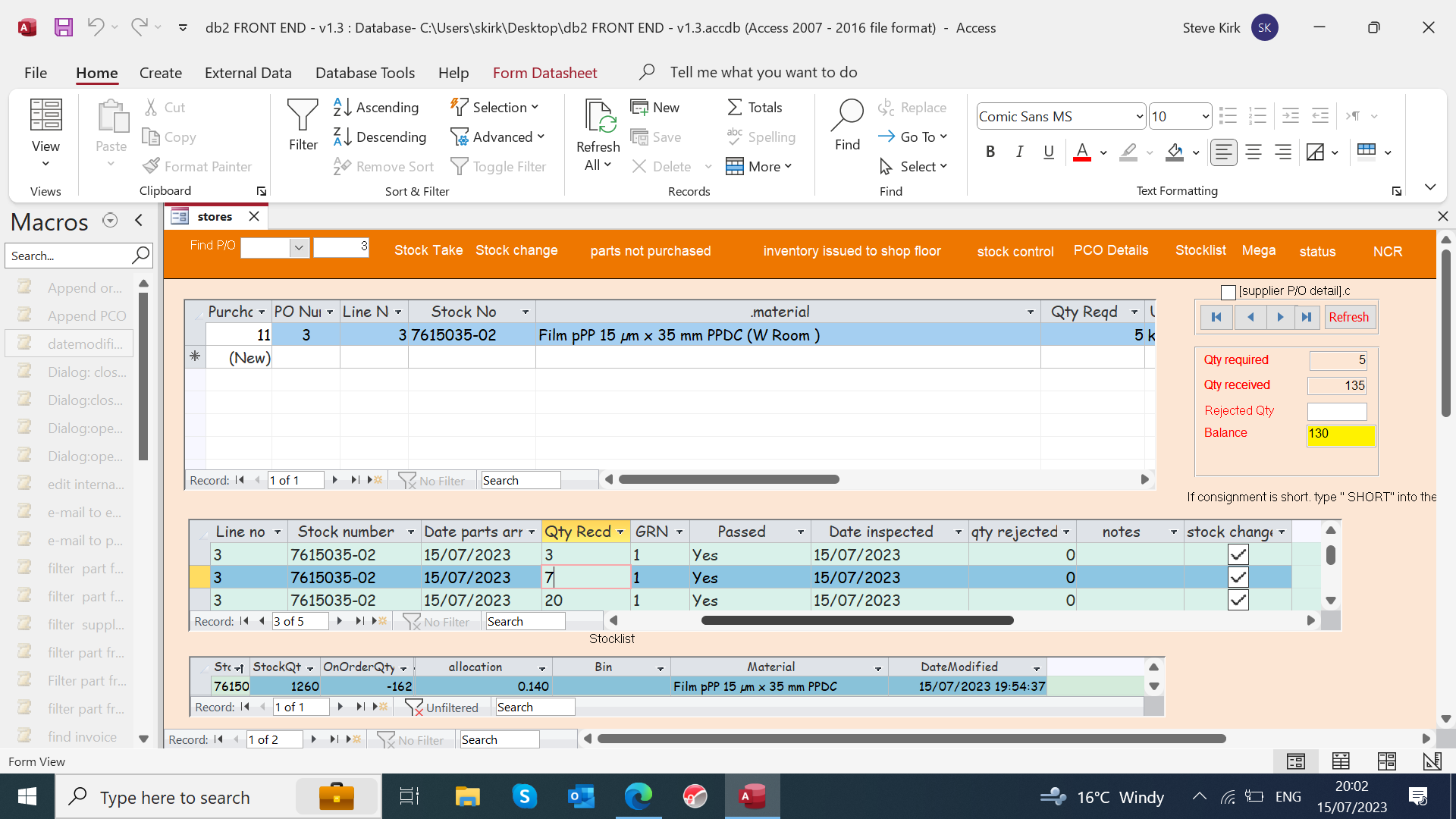Apply Italic text formatting
The image size is (1456, 819).
(1020, 152)
